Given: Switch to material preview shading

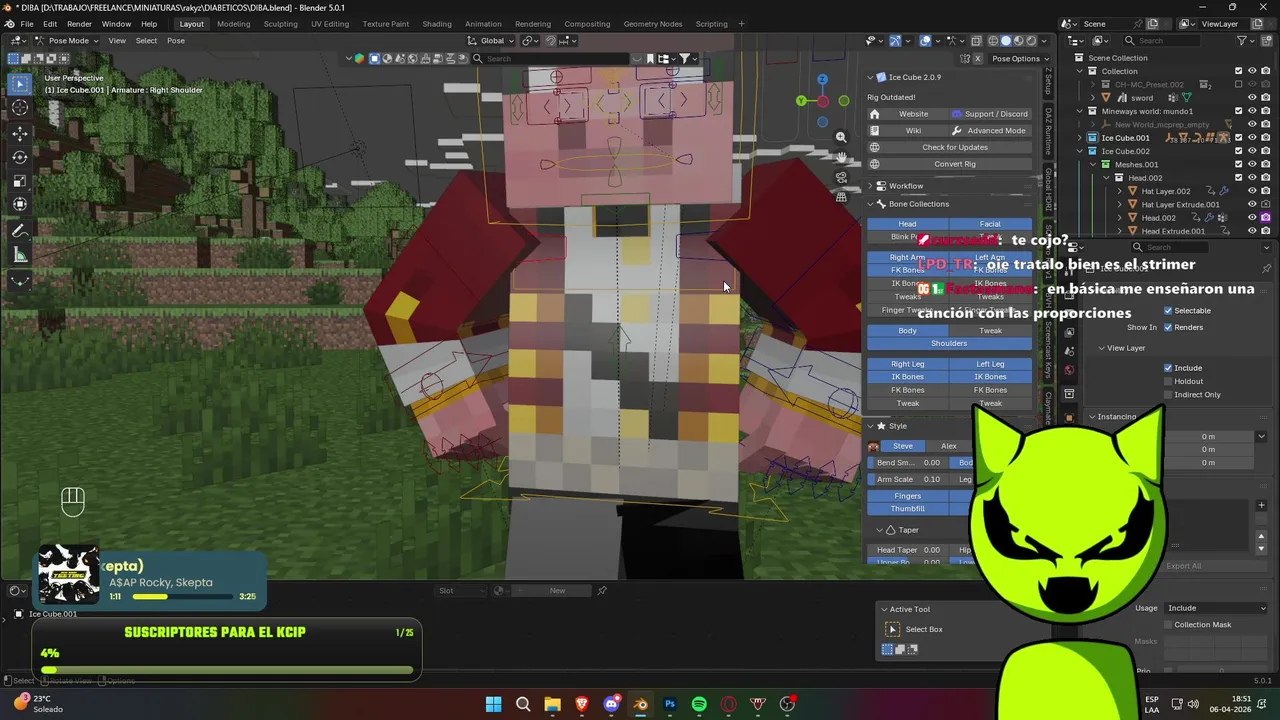Looking at the screenshot, I should coord(1019,41).
